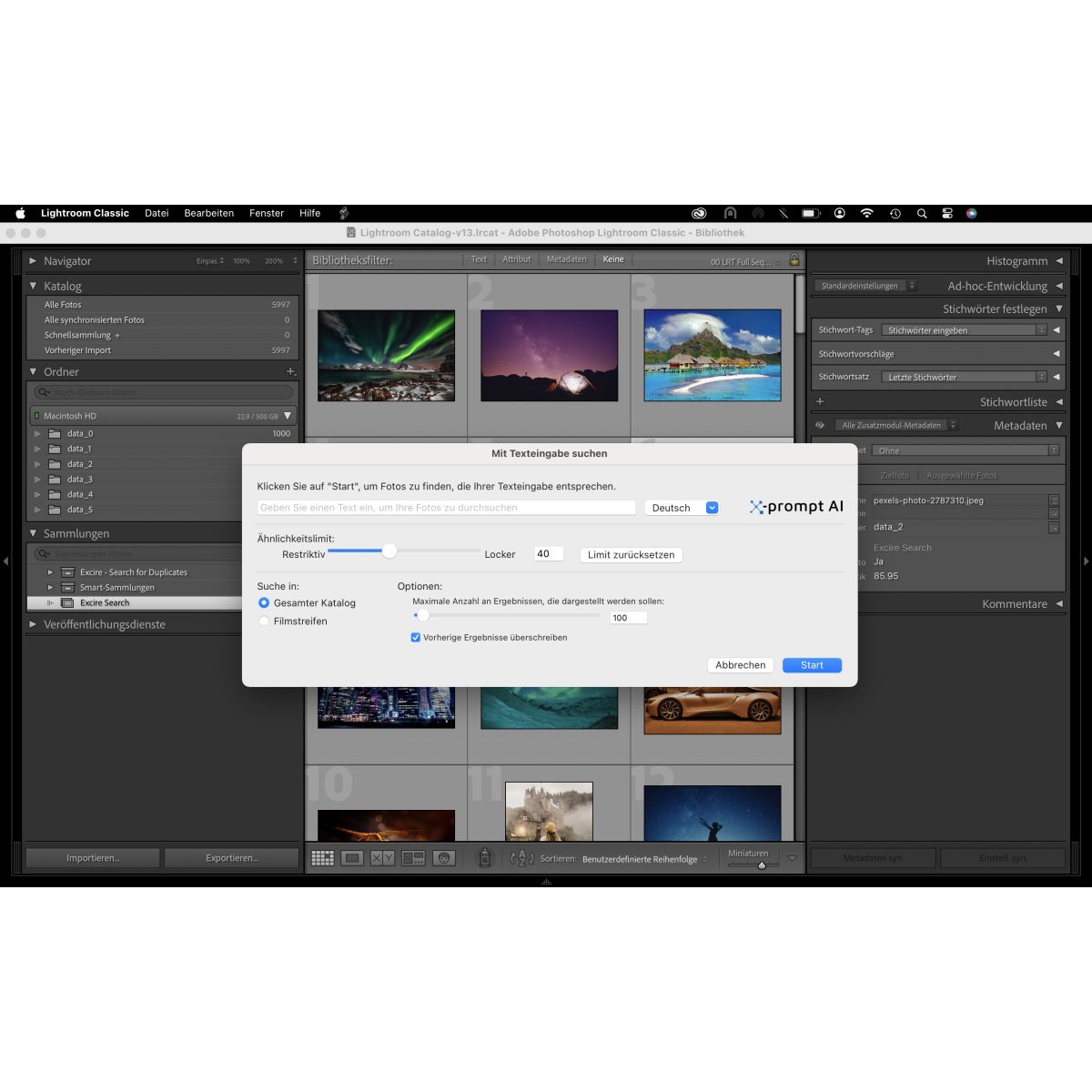Open the Sortieren order dropdown
1092x1092 pixels.
click(644, 859)
